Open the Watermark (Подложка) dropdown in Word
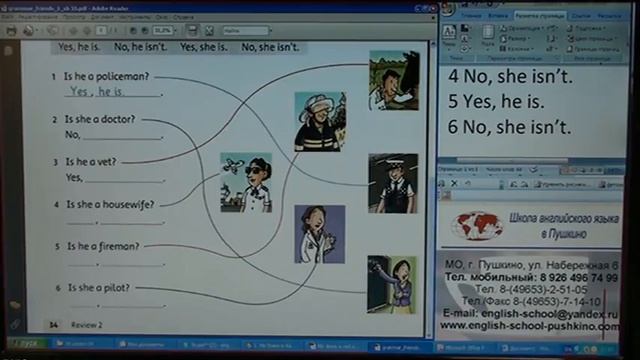The image size is (640, 360). [587, 28]
